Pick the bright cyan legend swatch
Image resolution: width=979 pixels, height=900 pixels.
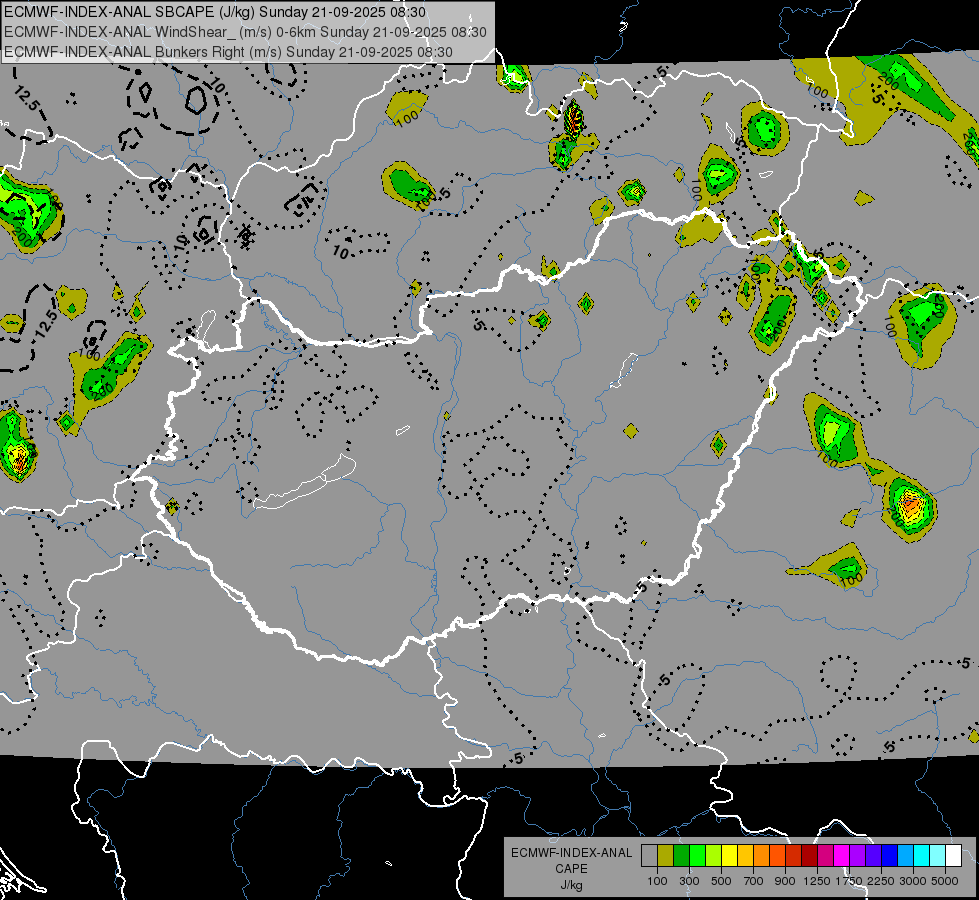click(922, 856)
